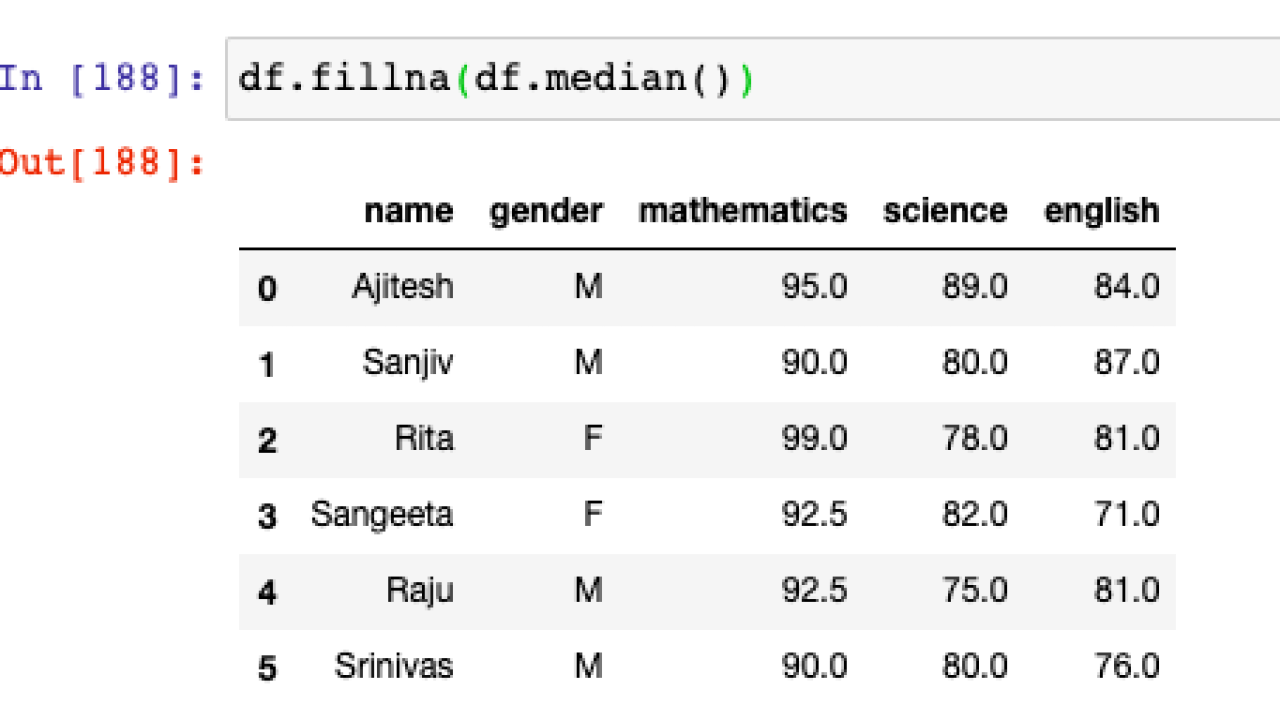Click the Sangeeta name cell

(381, 515)
